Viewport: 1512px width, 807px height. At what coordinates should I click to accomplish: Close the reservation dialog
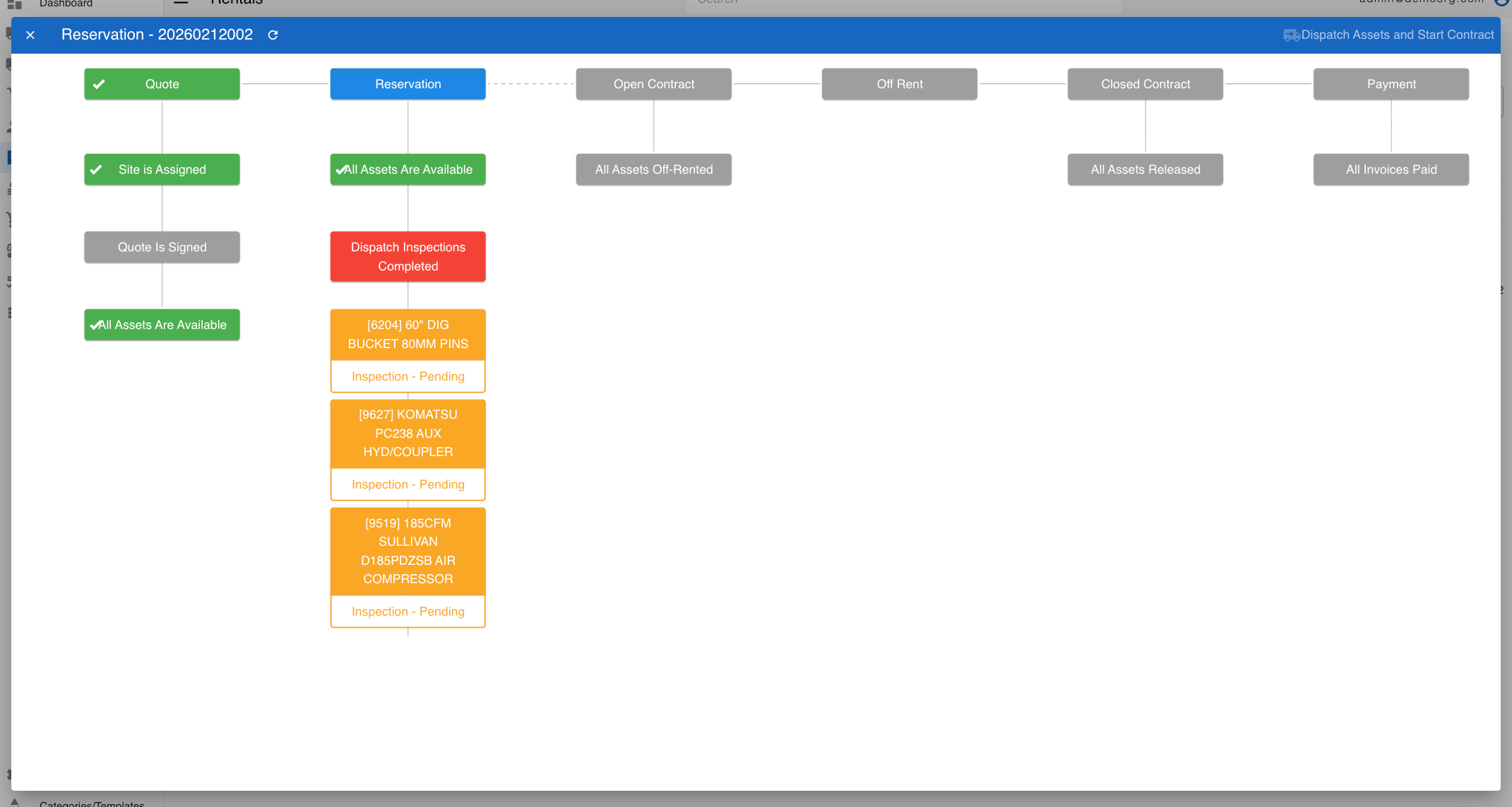click(30, 35)
